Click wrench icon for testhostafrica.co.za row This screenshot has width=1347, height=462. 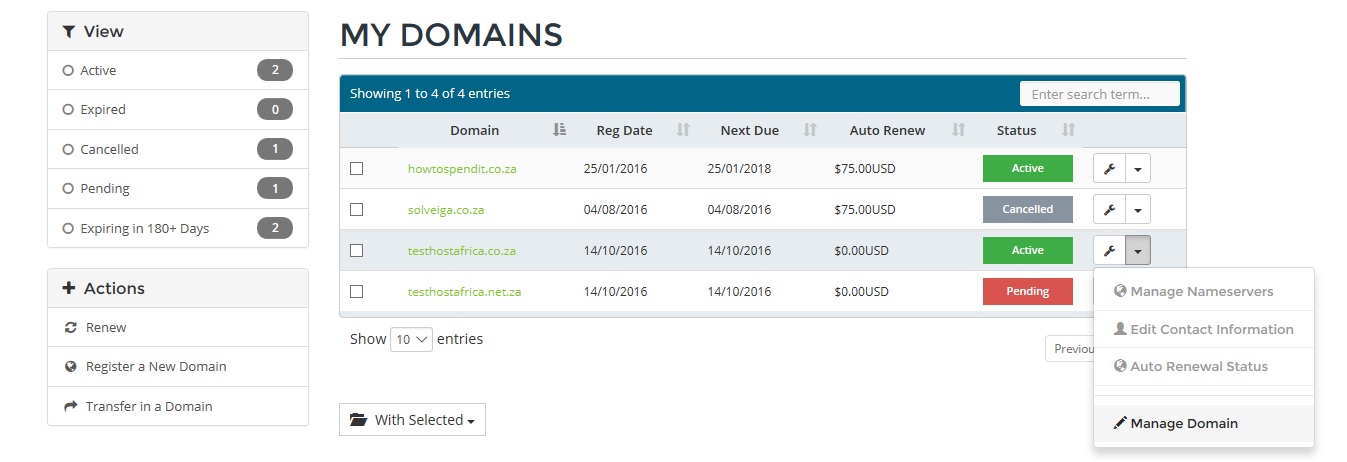tap(1109, 251)
